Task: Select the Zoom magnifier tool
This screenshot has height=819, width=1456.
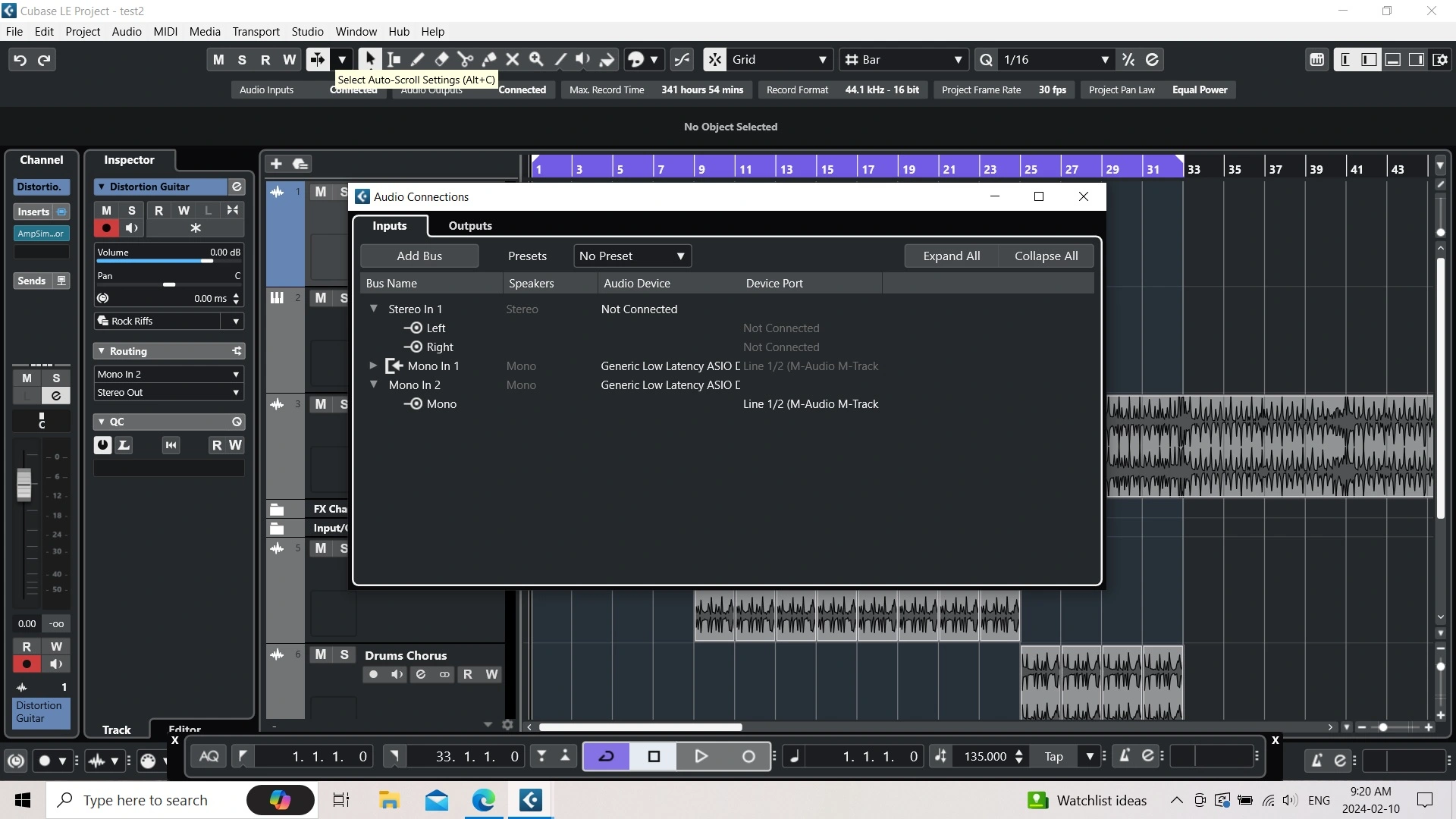Action: [x=536, y=60]
